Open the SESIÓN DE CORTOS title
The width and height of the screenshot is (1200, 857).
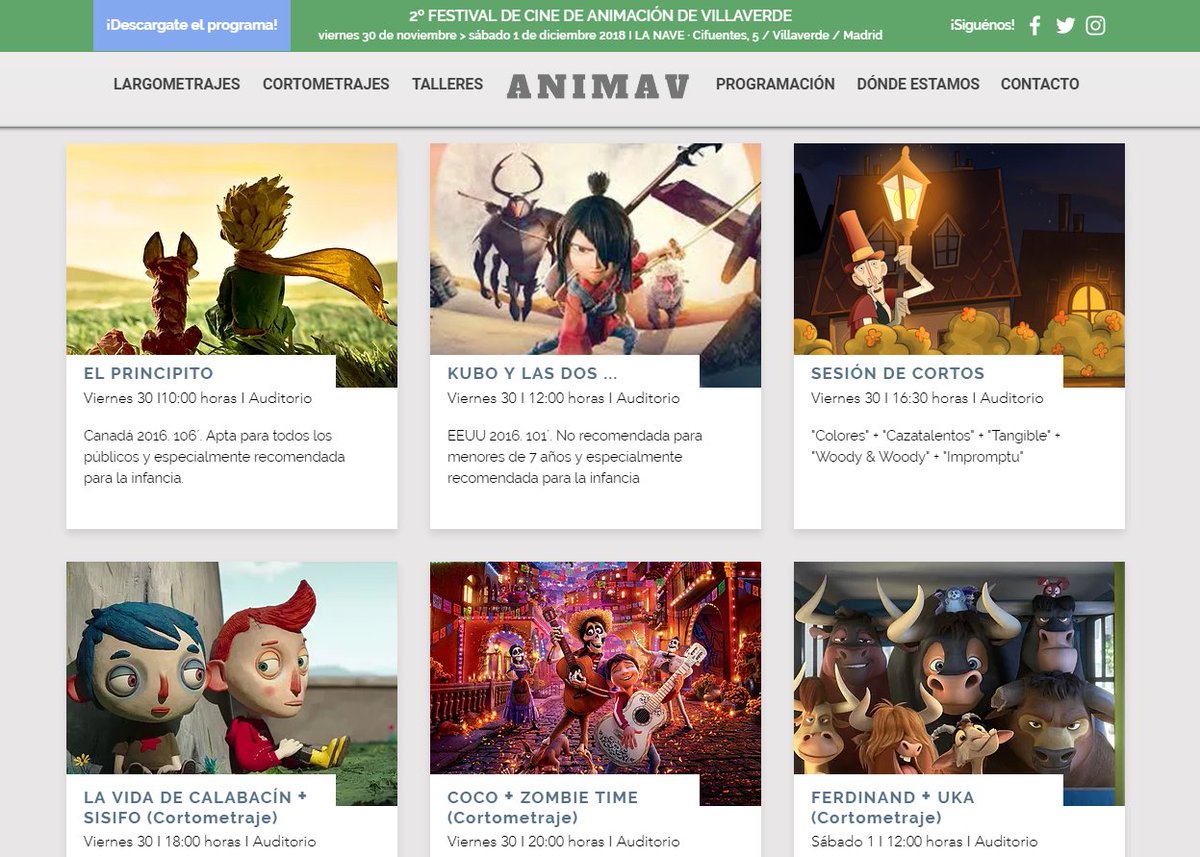click(x=898, y=373)
